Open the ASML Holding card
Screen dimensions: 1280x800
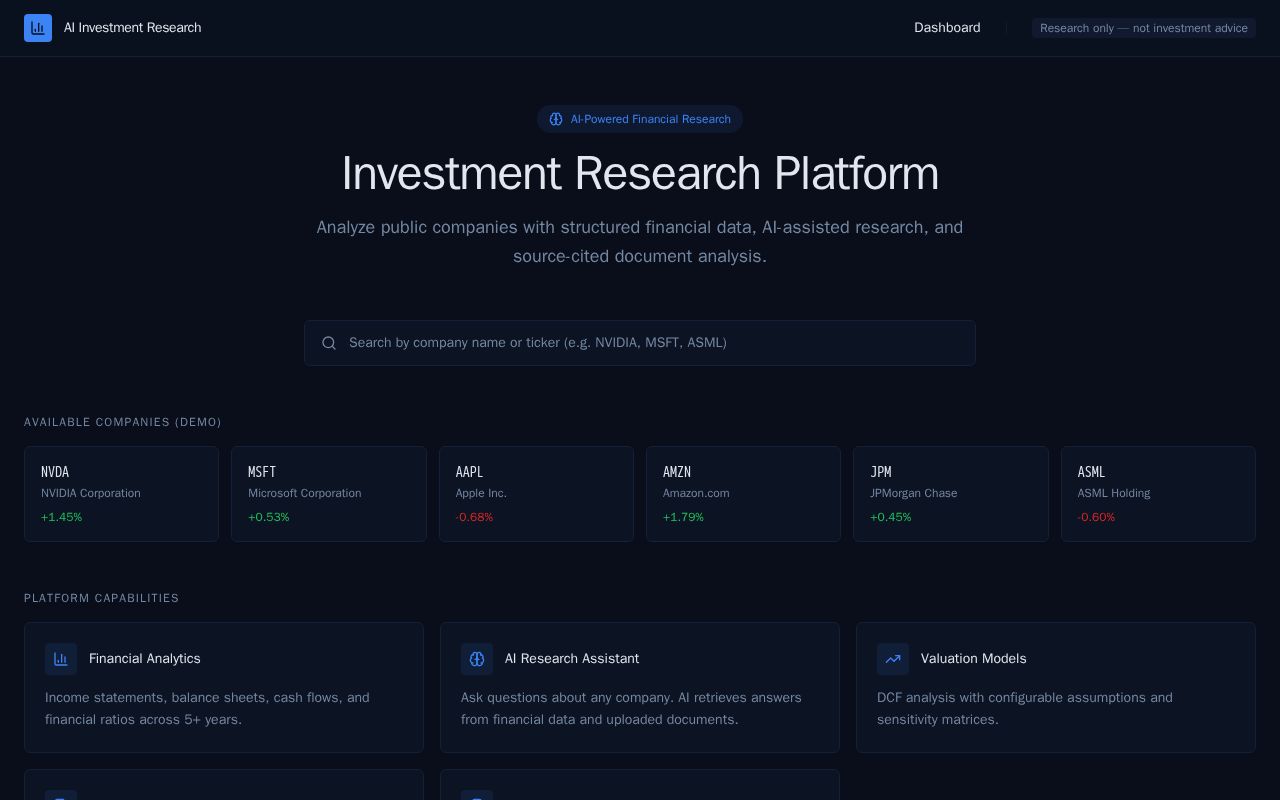(x=1158, y=494)
